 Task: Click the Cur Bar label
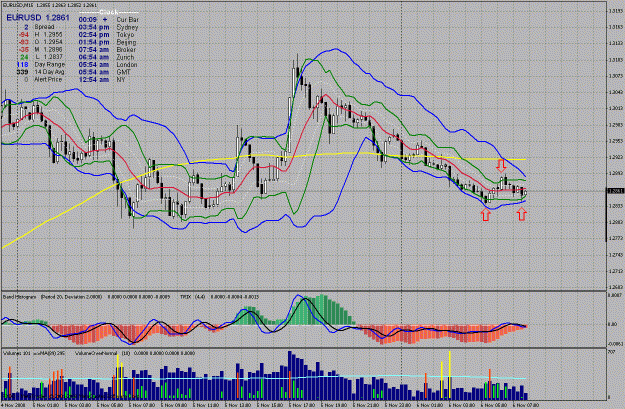point(127,19)
